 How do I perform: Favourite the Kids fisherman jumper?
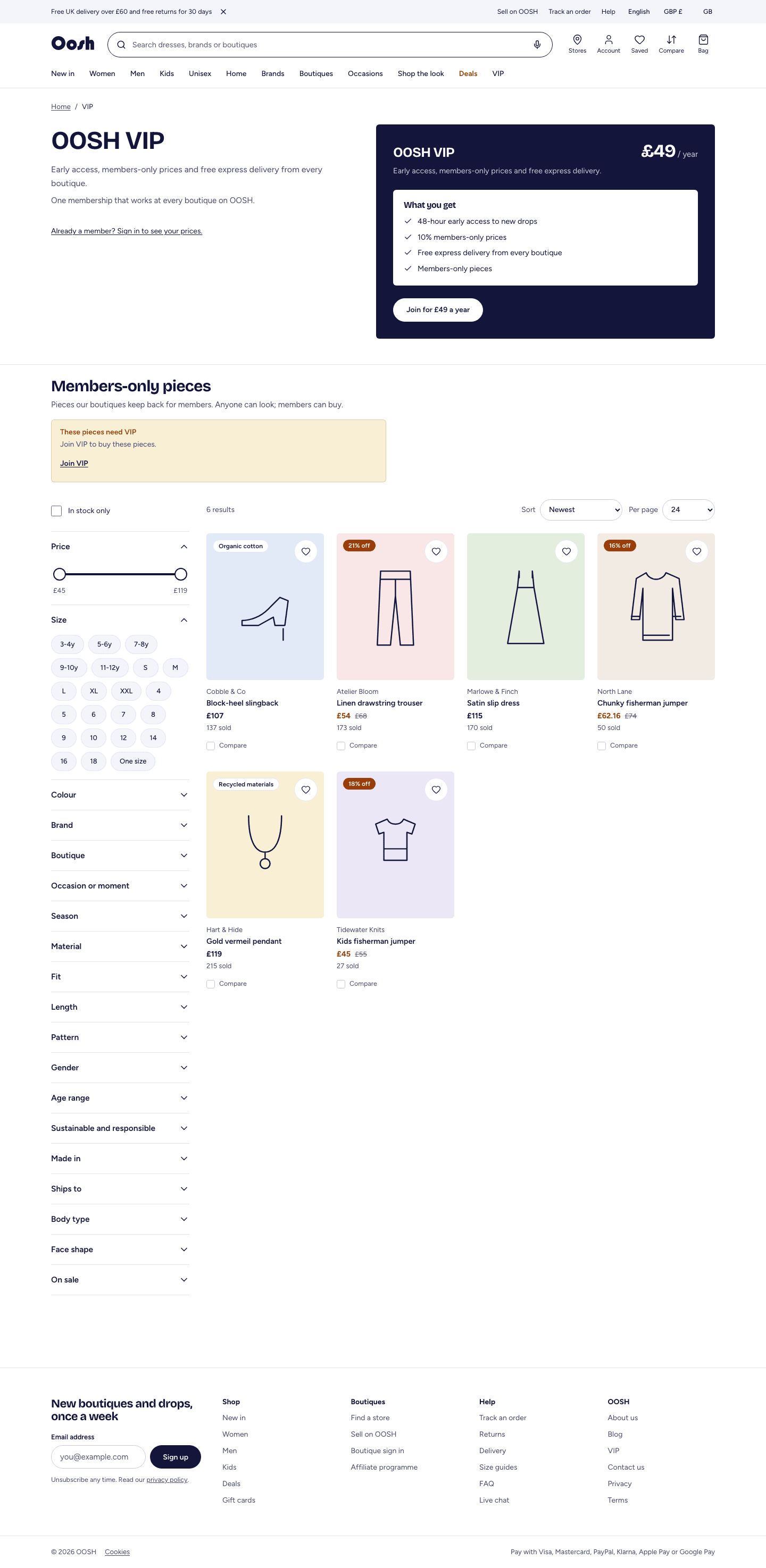click(436, 790)
